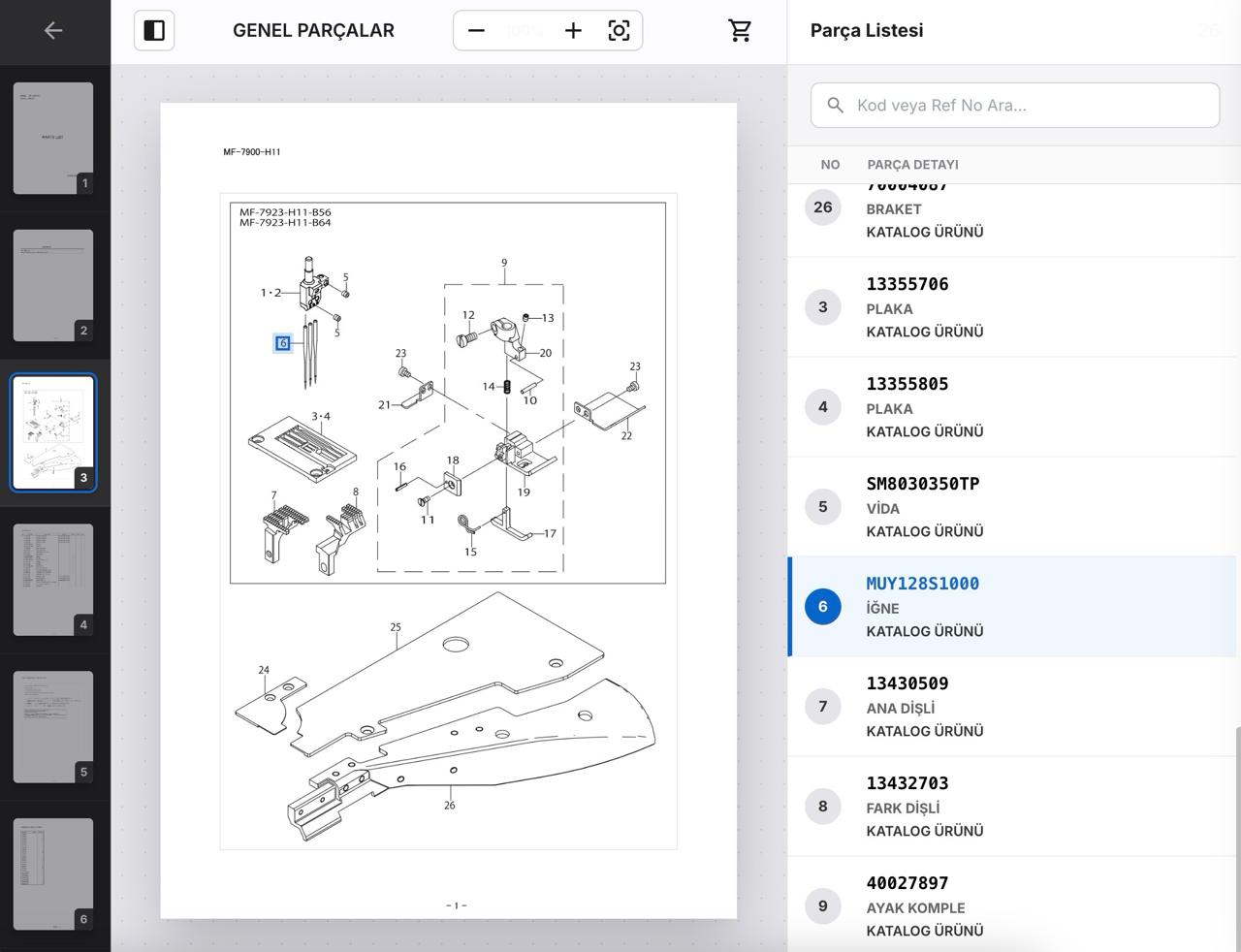The image size is (1241, 952).
Task: Open the shopping cart
Action: [x=740, y=31]
